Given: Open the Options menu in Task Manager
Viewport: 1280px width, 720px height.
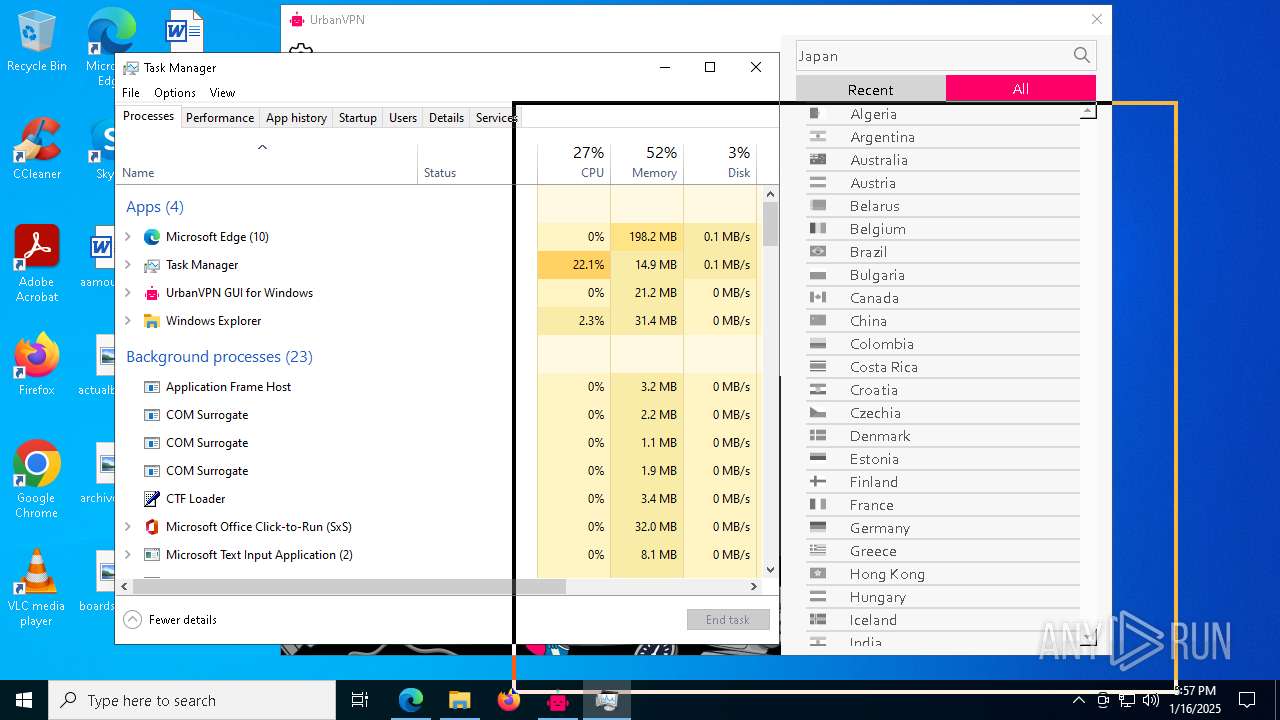Looking at the screenshot, I should coord(175,93).
